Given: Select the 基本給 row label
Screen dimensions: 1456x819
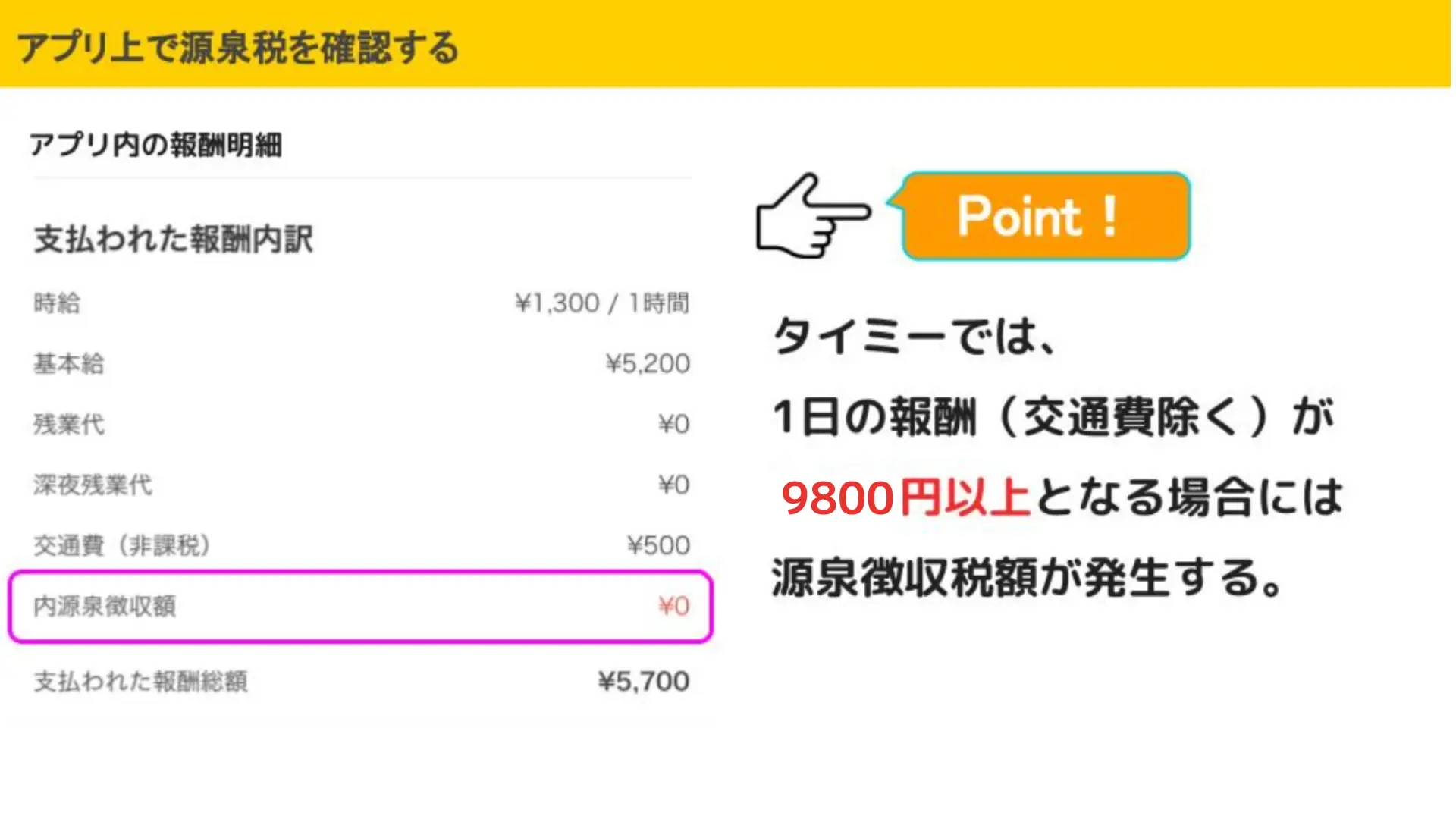Looking at the screenshot, I should 68,364.
